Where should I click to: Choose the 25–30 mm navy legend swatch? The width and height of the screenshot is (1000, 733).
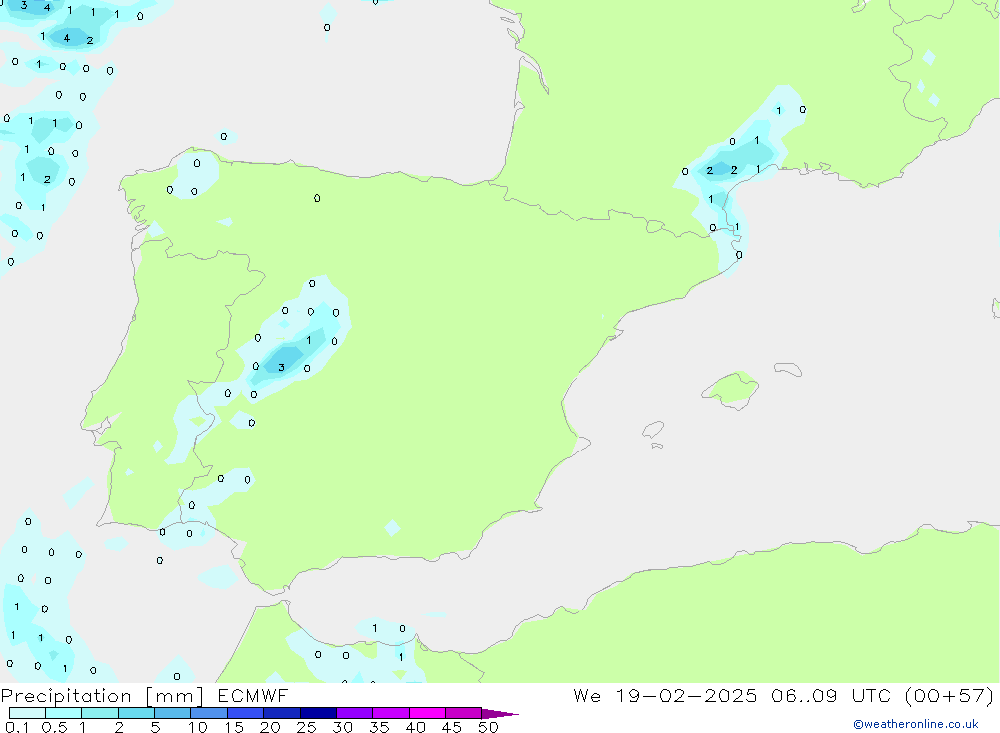pos(318,713)
